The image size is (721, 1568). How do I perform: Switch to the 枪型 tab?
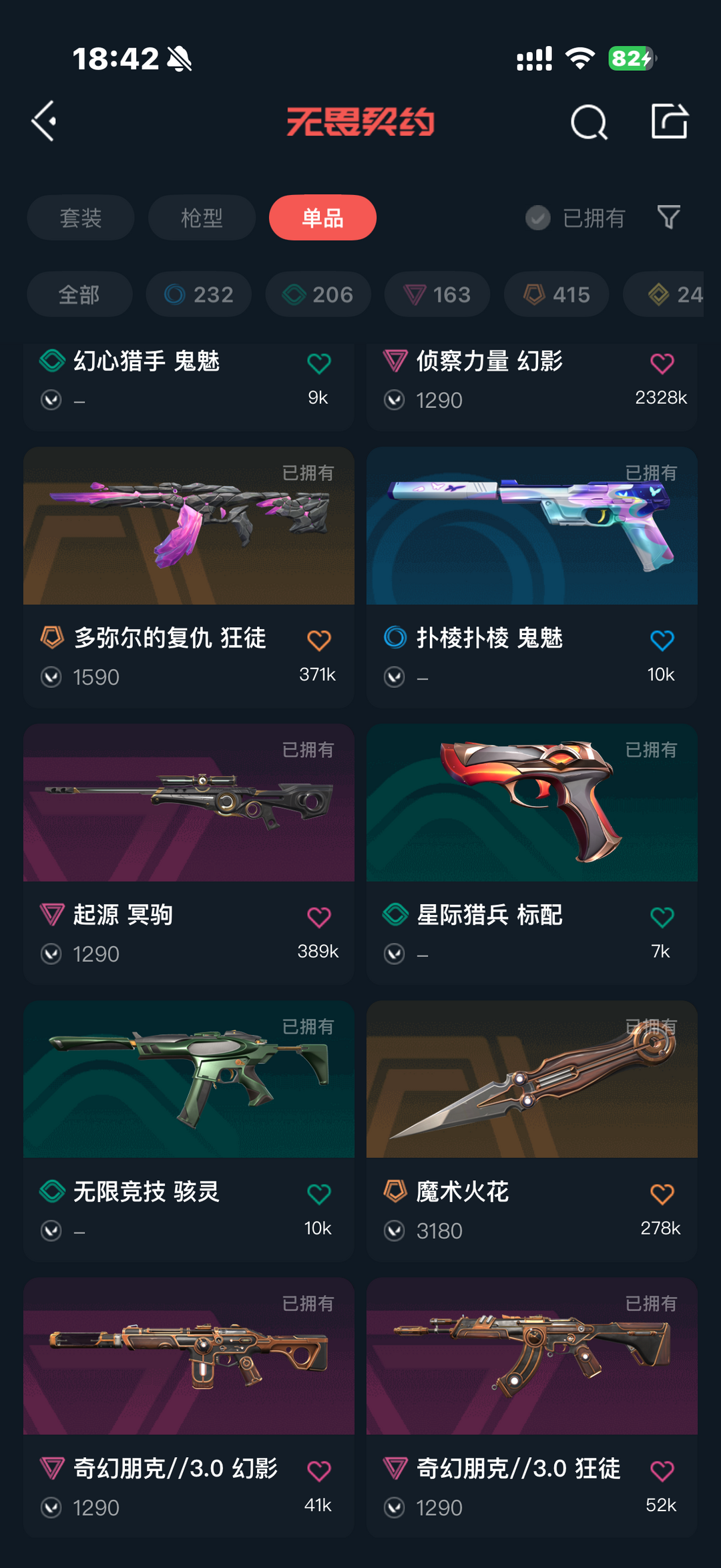coord(202,218)
